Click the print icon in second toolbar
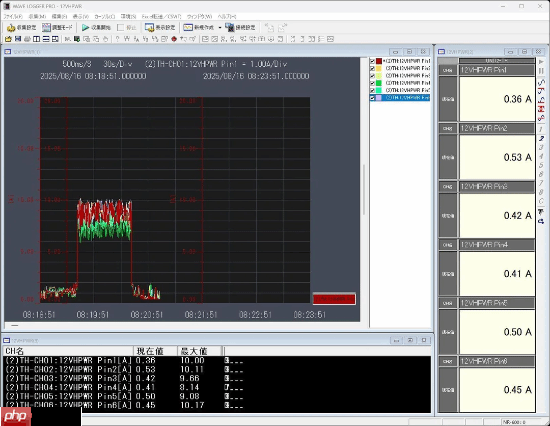The height and width of the screenshot is (426, 550). 27,39
